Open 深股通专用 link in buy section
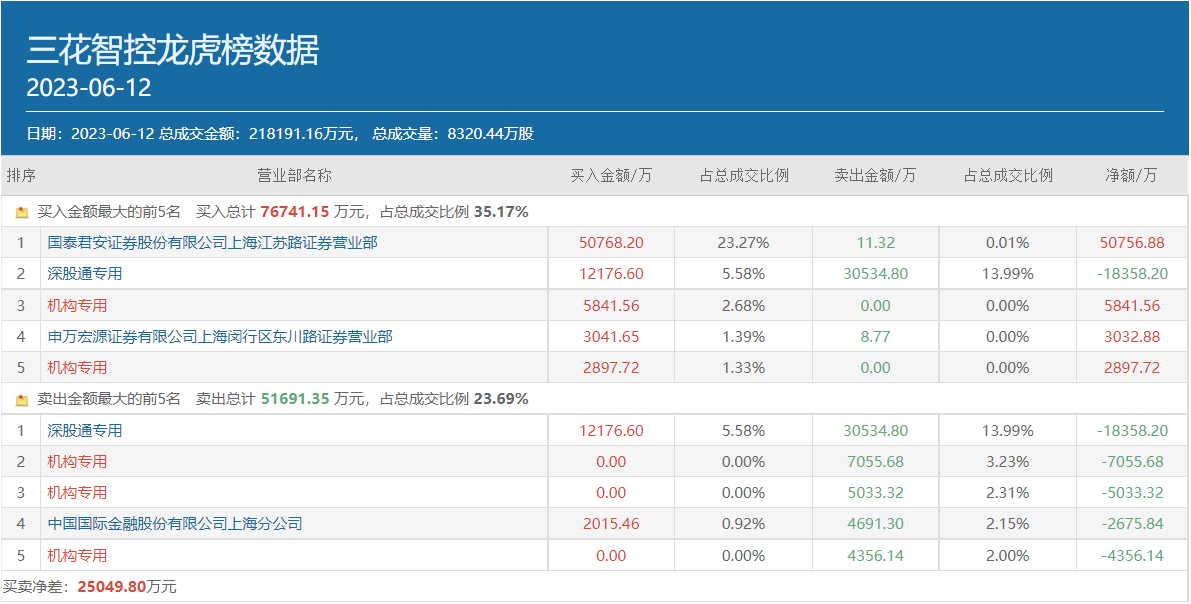 (x=84, y=274)
